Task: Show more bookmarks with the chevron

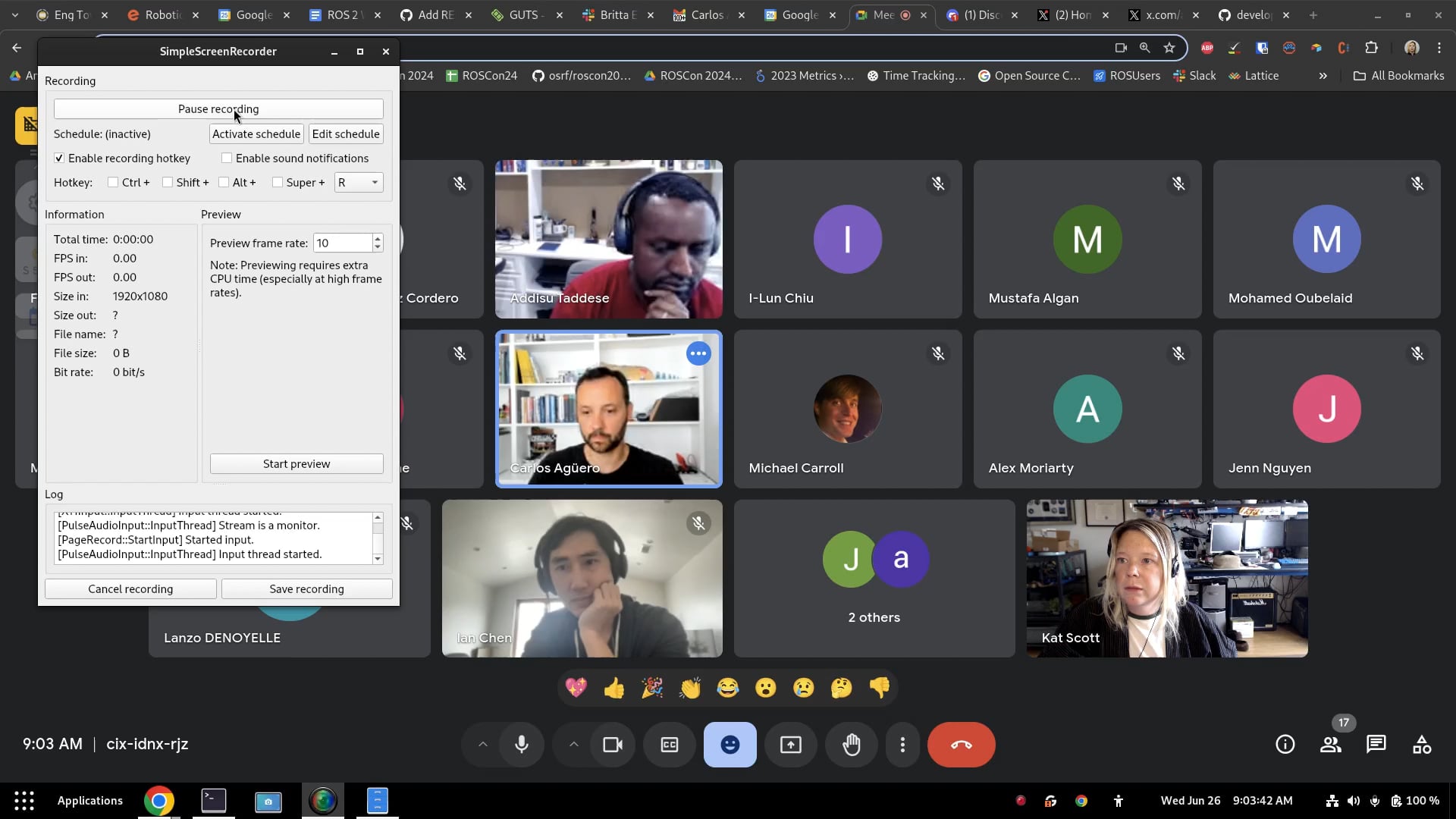Action: 1323,76
